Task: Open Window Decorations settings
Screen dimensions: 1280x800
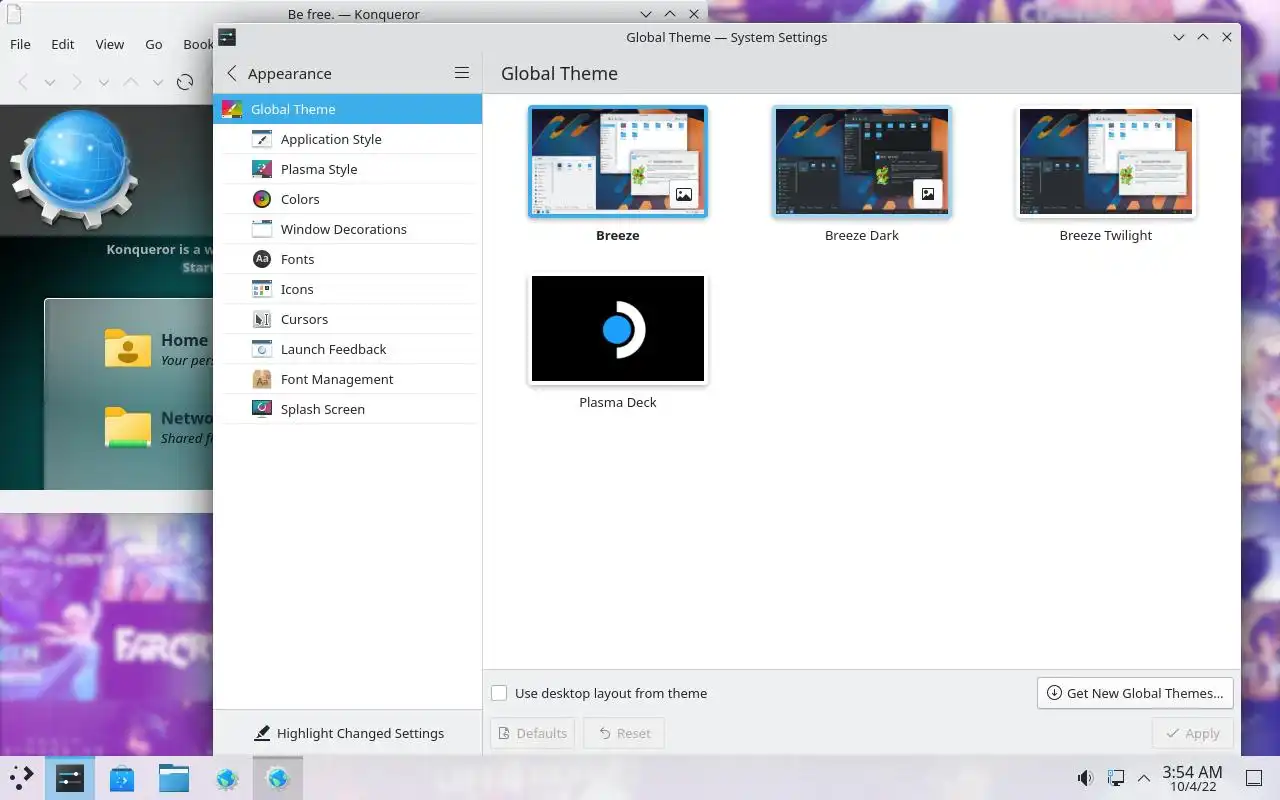Action: tap(347, 229)
